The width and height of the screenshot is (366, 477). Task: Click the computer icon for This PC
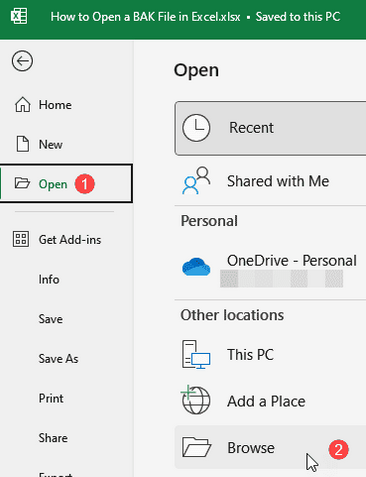pyautogui.click(x=196, y=354)
